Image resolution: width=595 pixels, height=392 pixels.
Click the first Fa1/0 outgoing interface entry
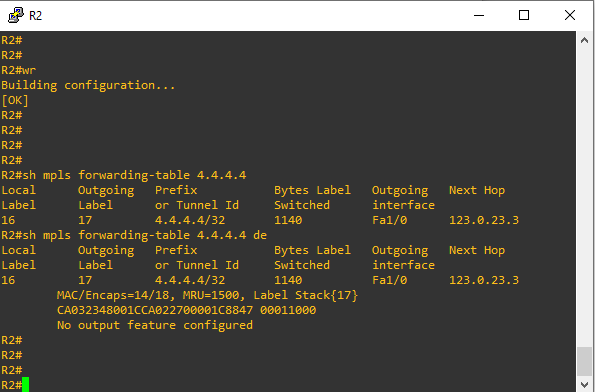390,220
